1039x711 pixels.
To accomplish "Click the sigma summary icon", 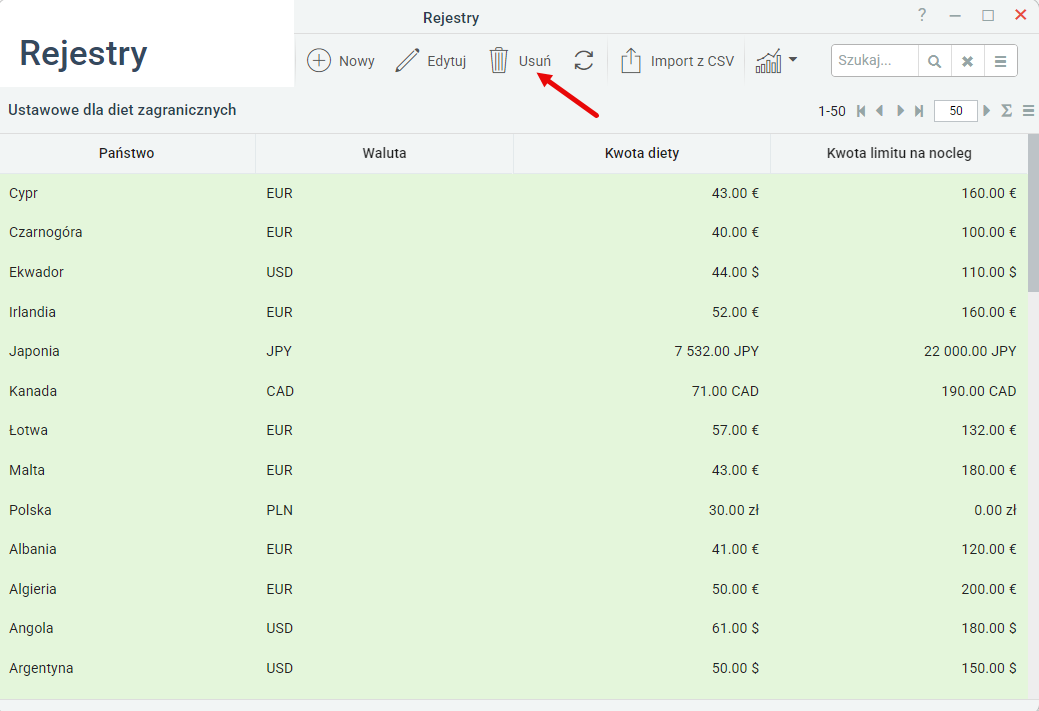I will click(x=1007, y=111).
